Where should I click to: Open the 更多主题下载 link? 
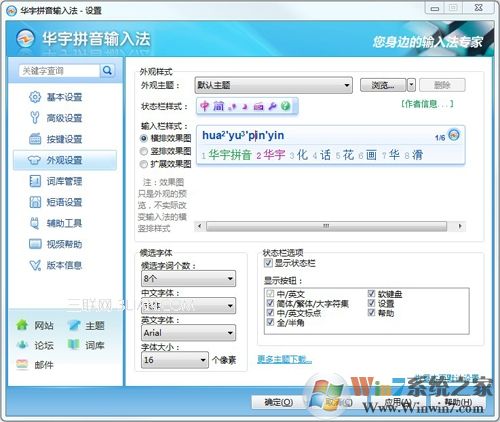pyautogui.click(x=285, y=359)
